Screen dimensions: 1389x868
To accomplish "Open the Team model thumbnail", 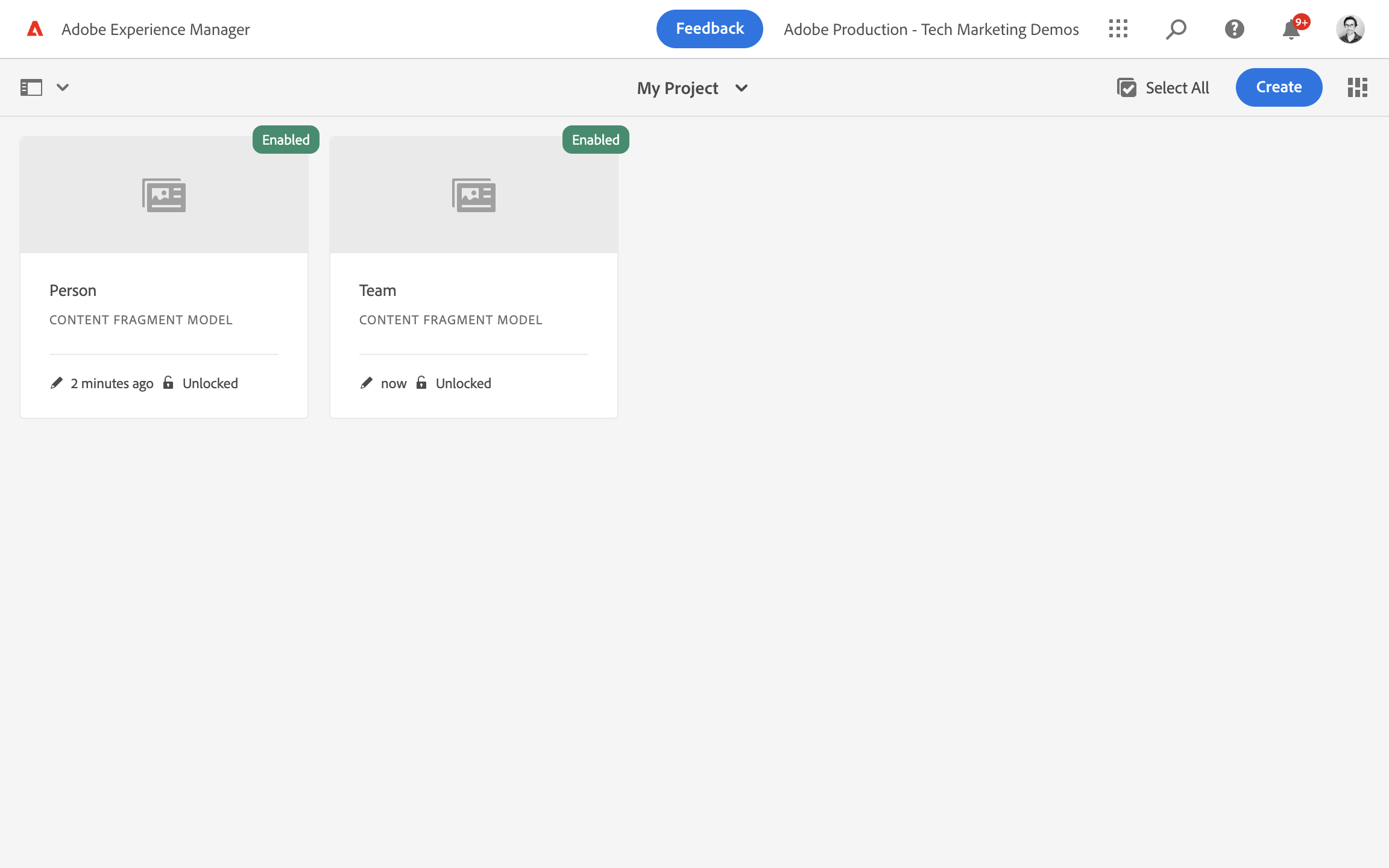I will click(474, 195).
